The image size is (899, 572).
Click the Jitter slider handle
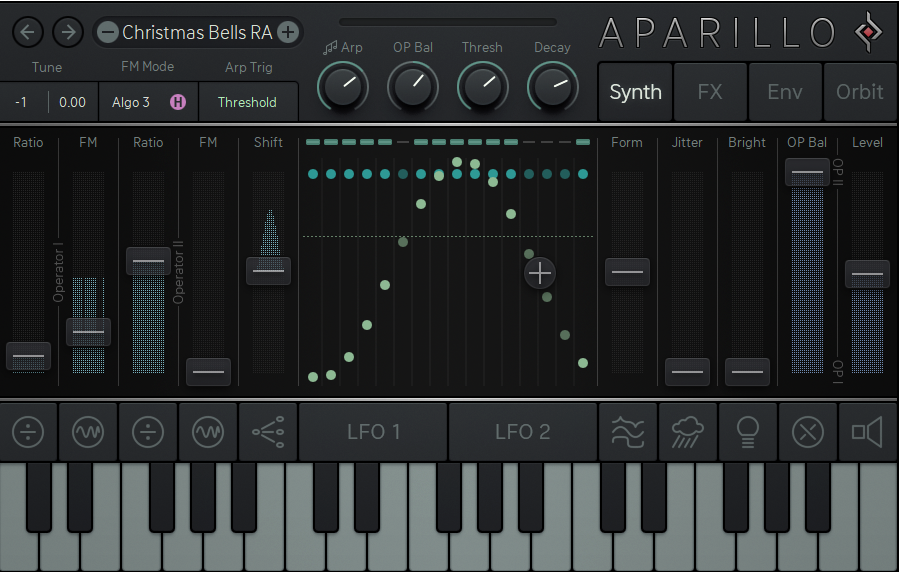687,372
